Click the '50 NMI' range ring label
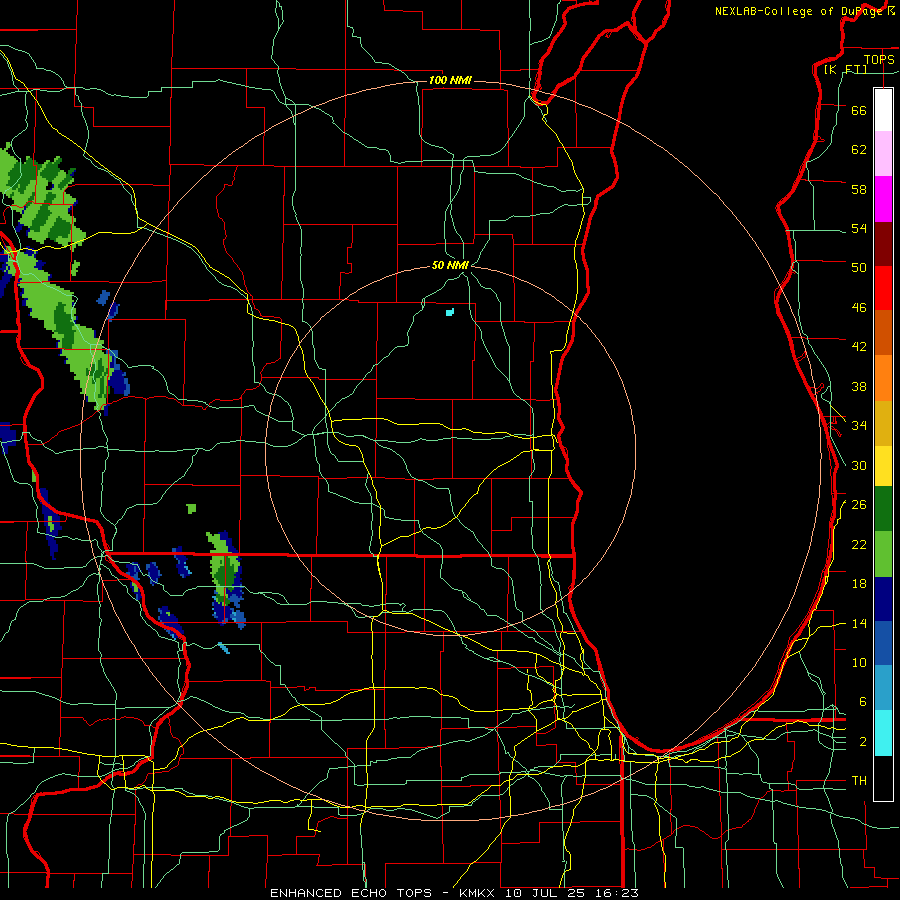This screenshot has height=900, width=900. pos(450,265)
